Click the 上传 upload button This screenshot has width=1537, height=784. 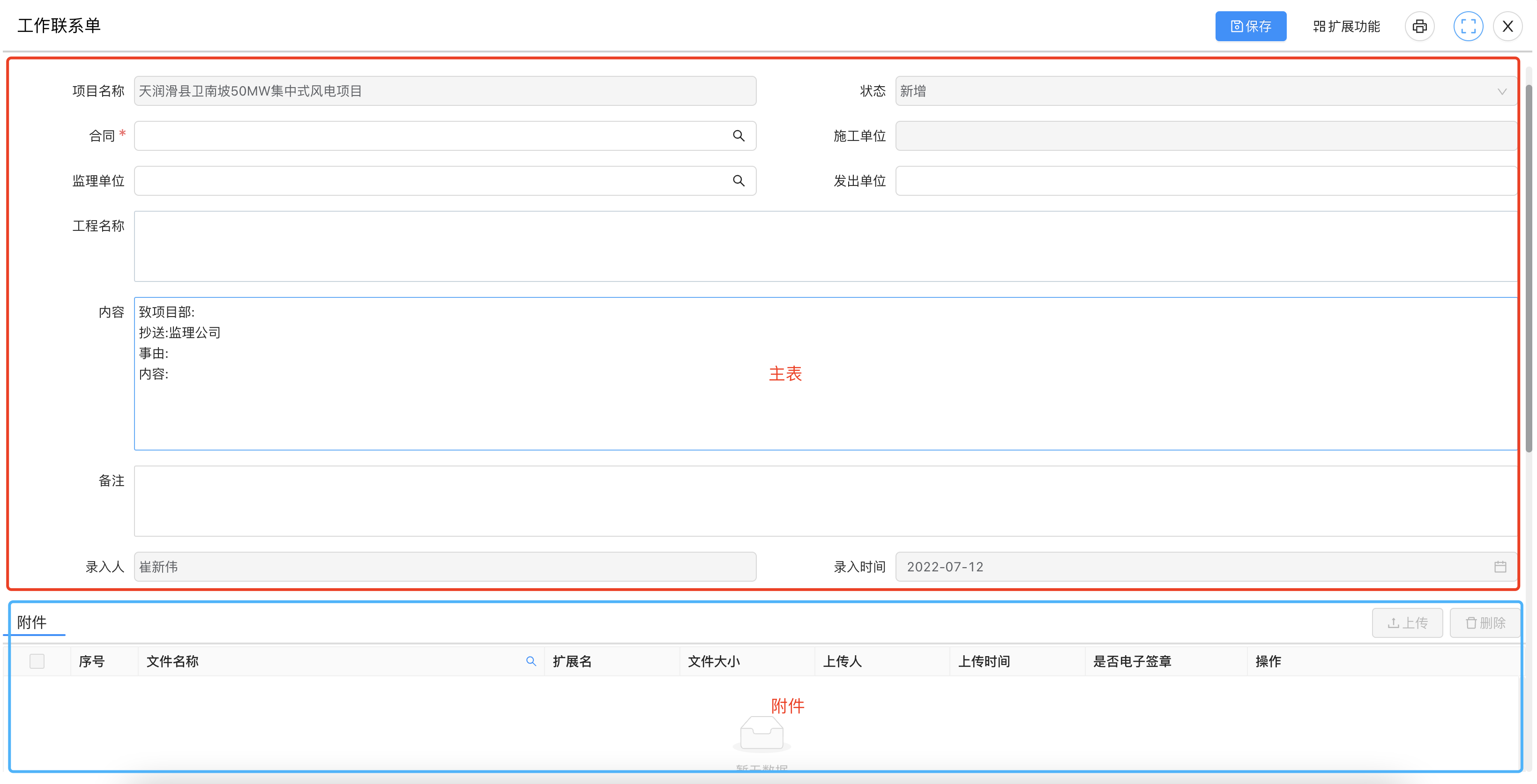click(1407, 623)
